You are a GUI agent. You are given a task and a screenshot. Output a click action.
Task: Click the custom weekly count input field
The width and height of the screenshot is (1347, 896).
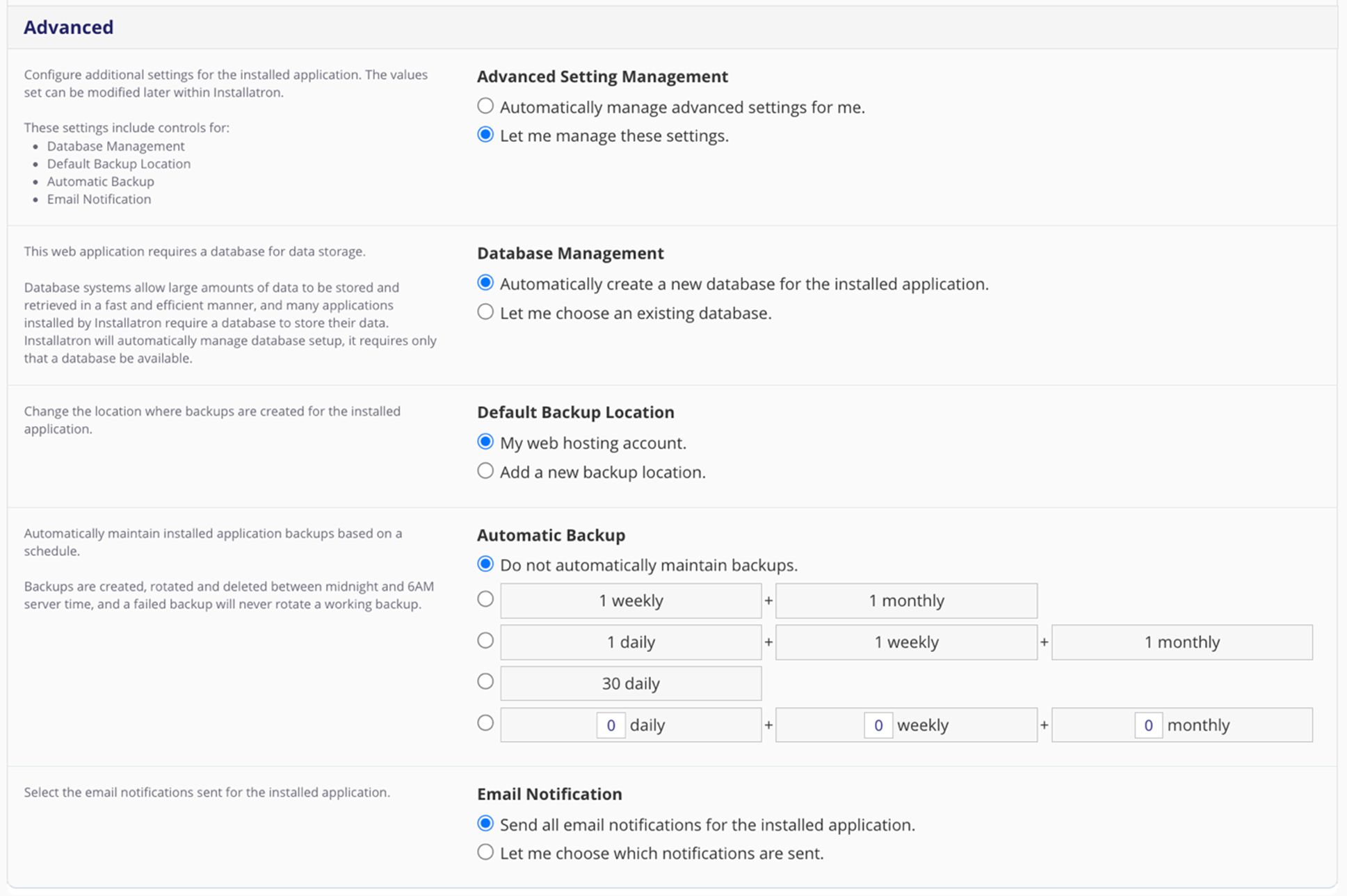tap(878, 725)
